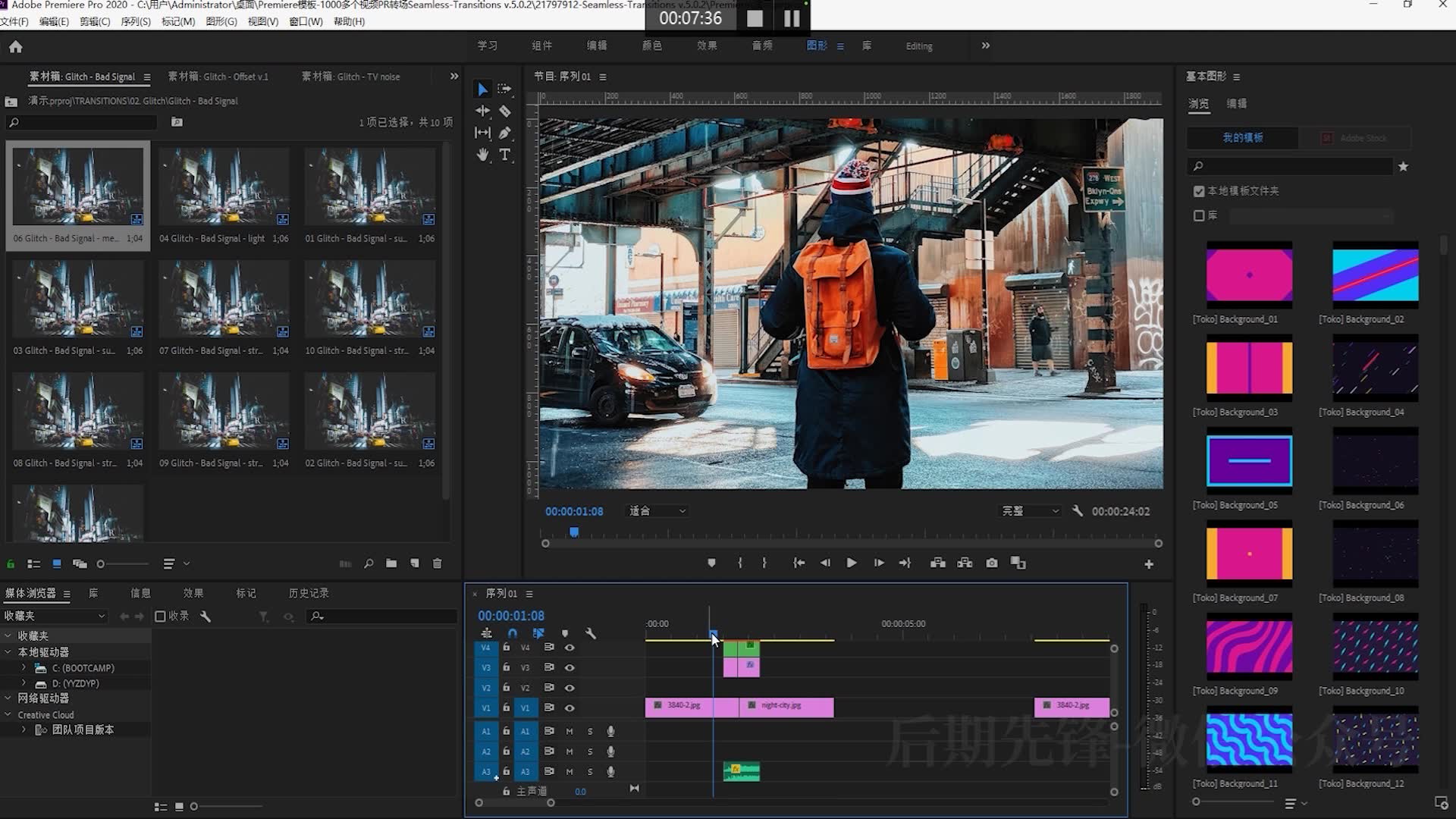Screen dimensions: 1456x819
Task: Click the 效果 tab in media browser
Action: click(193, 593)
